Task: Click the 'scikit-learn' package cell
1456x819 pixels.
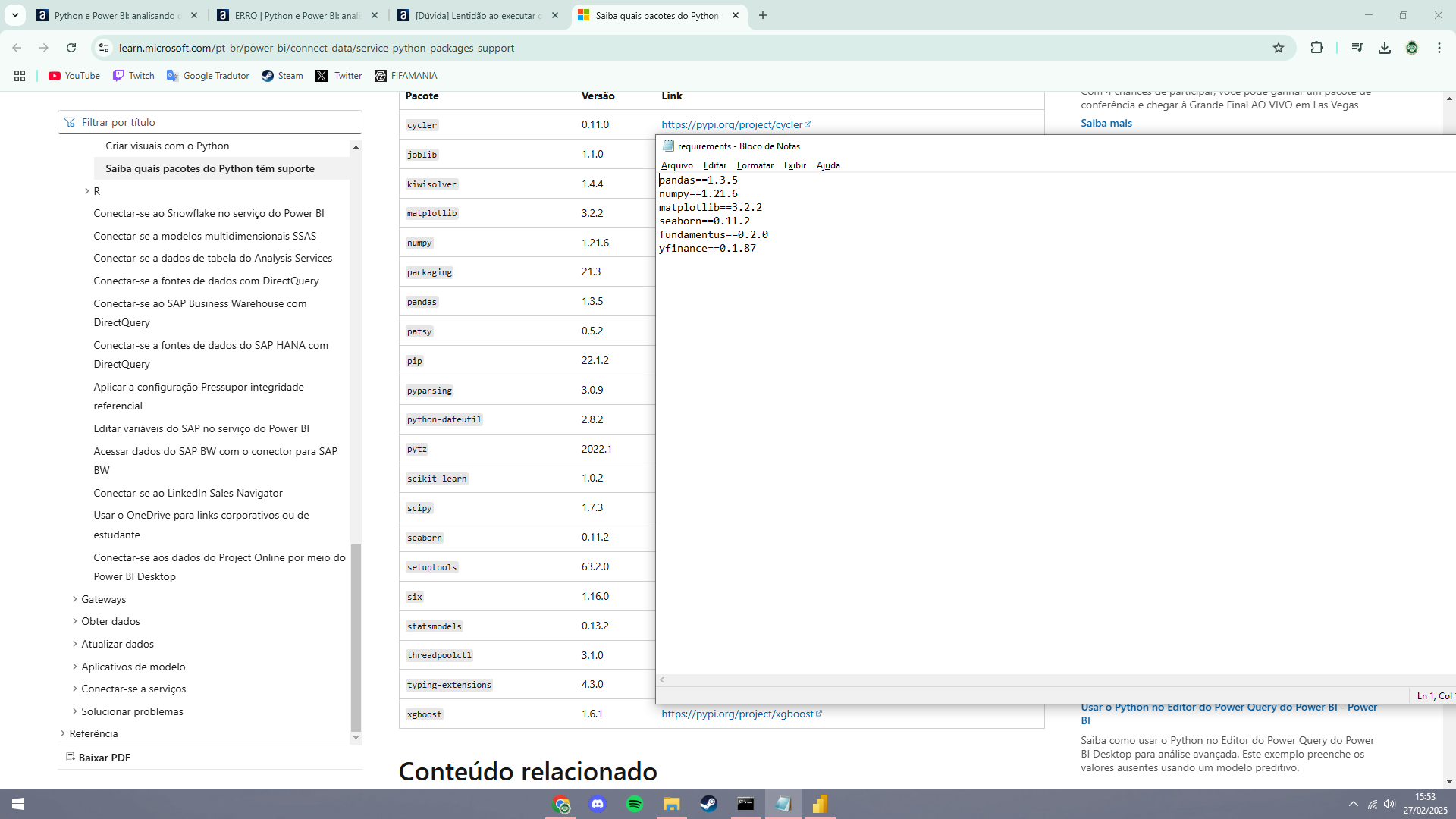Action: click(x=437, y=479)
